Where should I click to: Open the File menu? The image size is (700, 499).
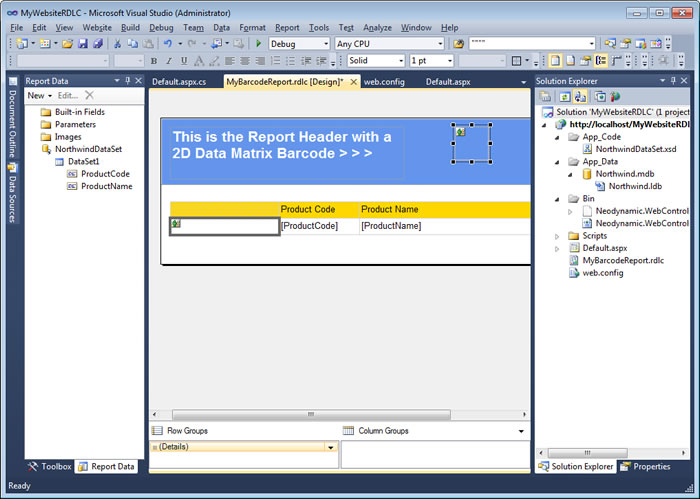[x=17, y=28]
